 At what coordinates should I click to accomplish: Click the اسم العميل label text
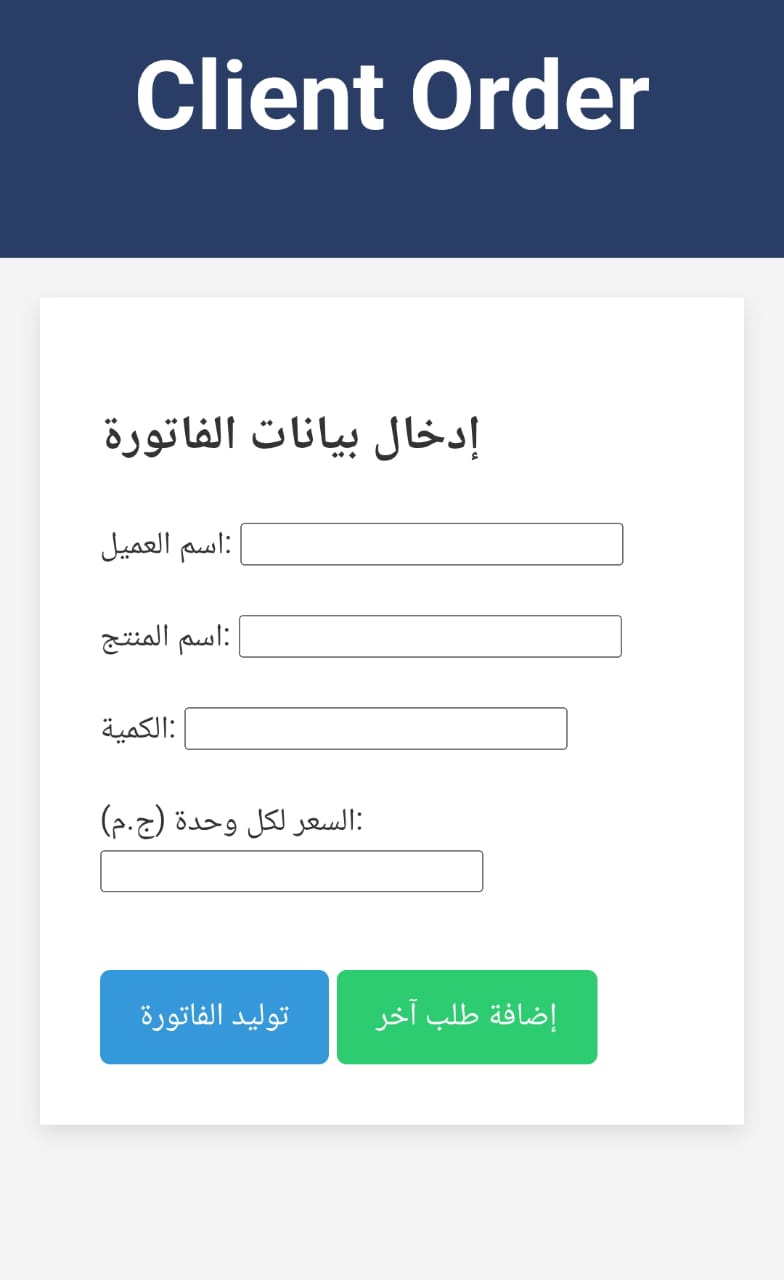[x=166, y=546]
